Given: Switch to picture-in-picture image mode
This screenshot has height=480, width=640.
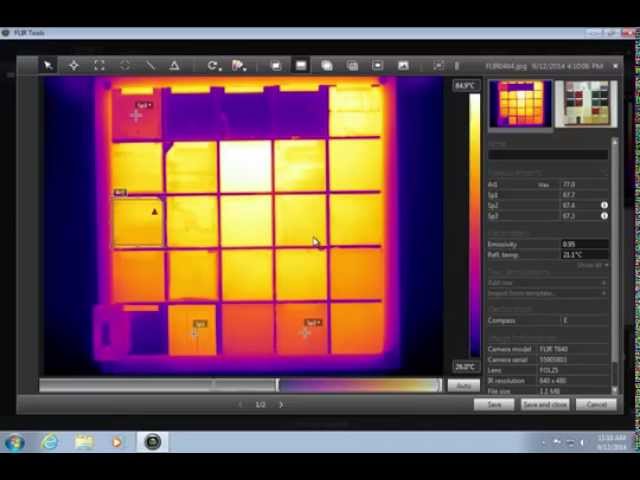Looking at the screenshot, I should (x=378, y=65).
